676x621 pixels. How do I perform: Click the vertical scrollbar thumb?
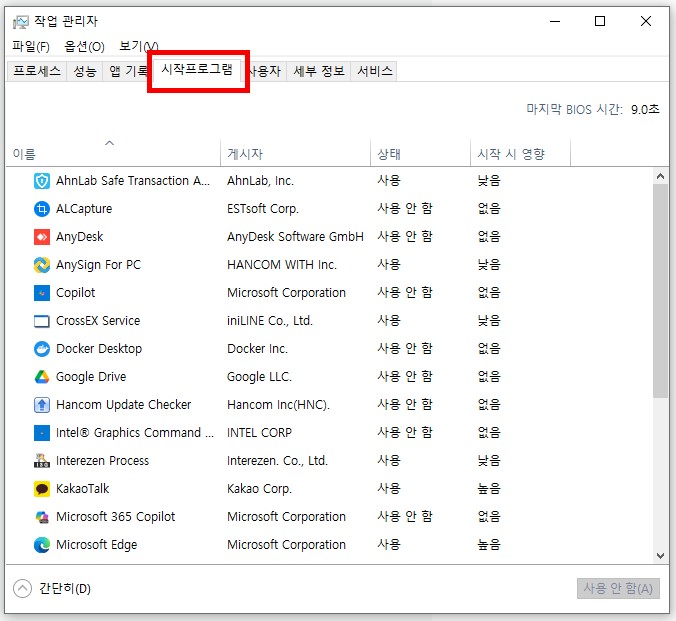[x=660, y=291]
